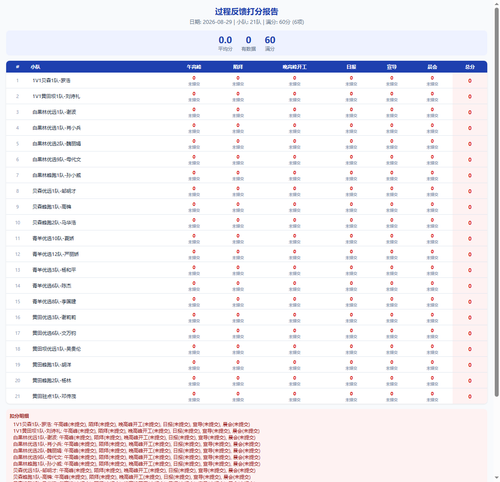Select the team name in row 2

pos(56,96)
